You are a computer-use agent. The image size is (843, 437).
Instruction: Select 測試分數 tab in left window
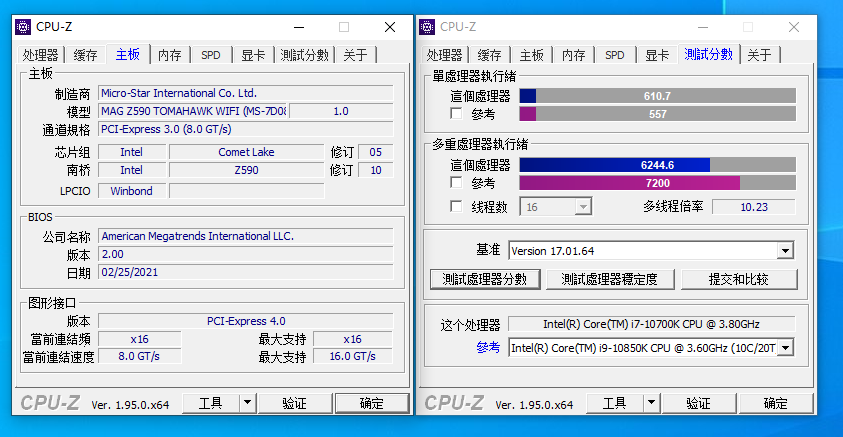(304, 55)
